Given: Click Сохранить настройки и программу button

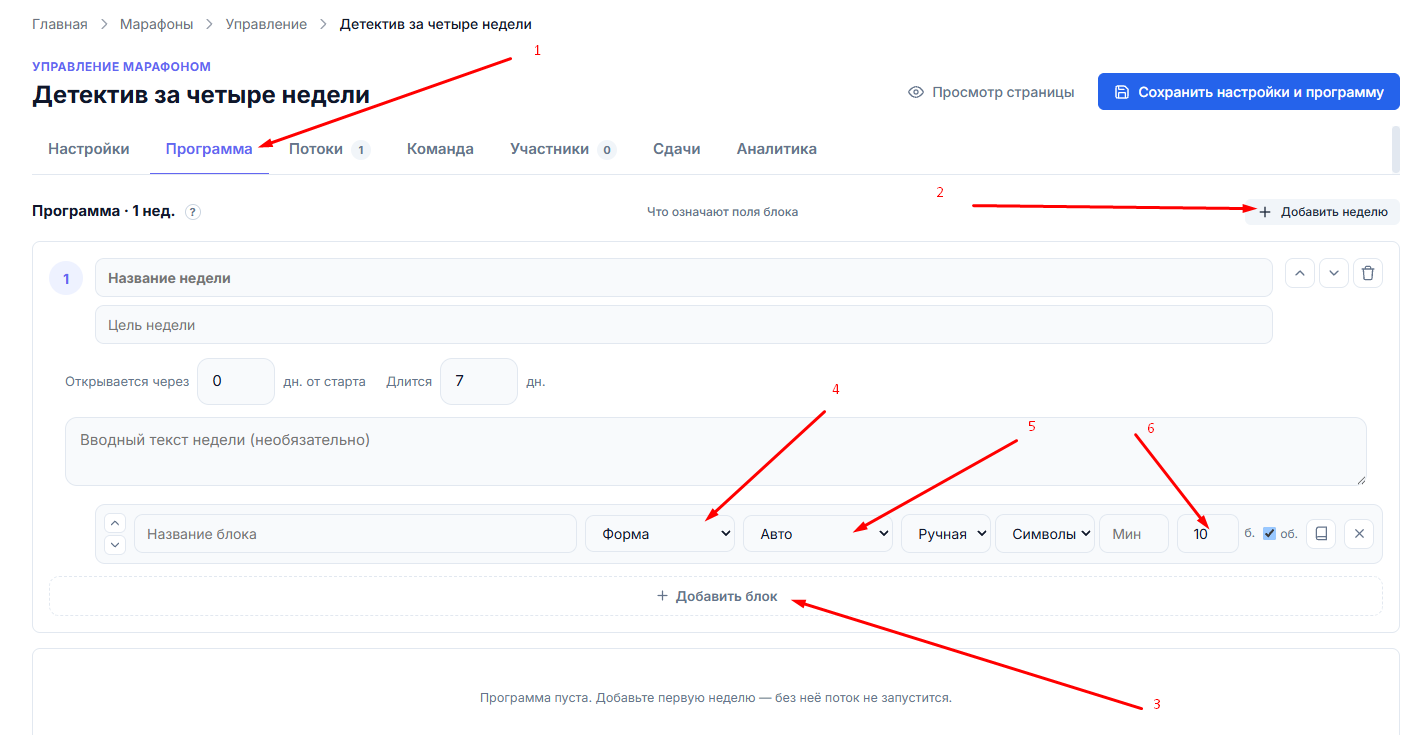Looking at the screenshot, I should (1249, 92).
